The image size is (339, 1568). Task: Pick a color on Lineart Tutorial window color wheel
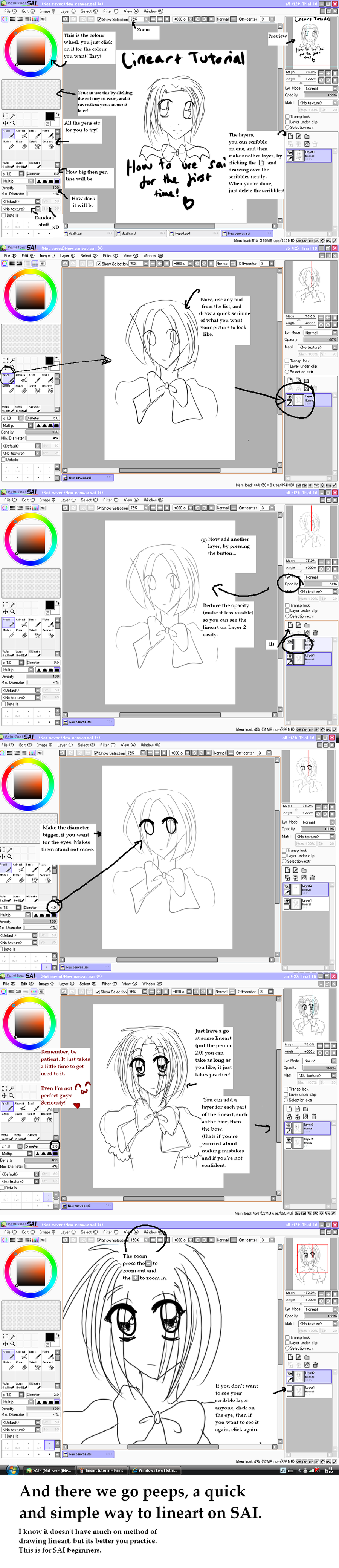point(30,50)
